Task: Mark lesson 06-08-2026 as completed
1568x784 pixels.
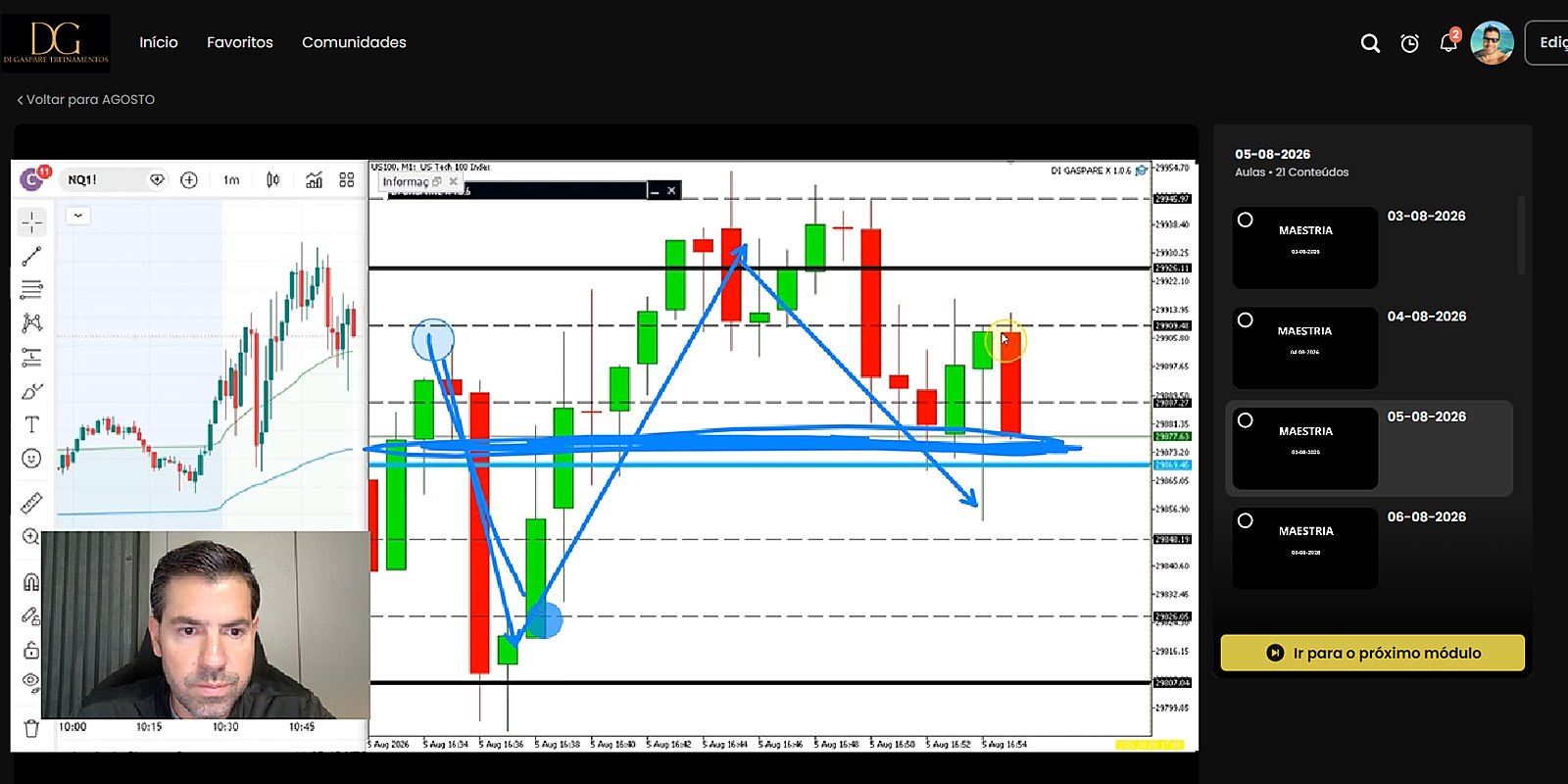Action: point(1245,520)
